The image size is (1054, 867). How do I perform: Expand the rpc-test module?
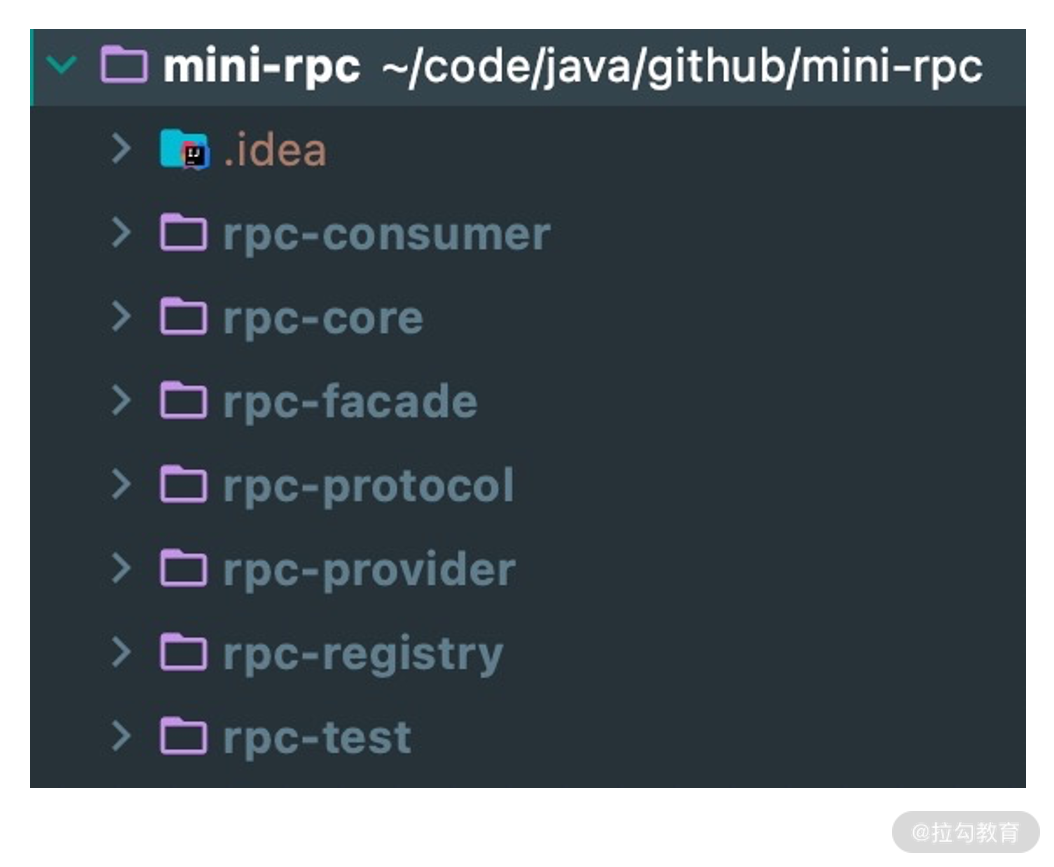pyautogui.click(x=121, y=738)
